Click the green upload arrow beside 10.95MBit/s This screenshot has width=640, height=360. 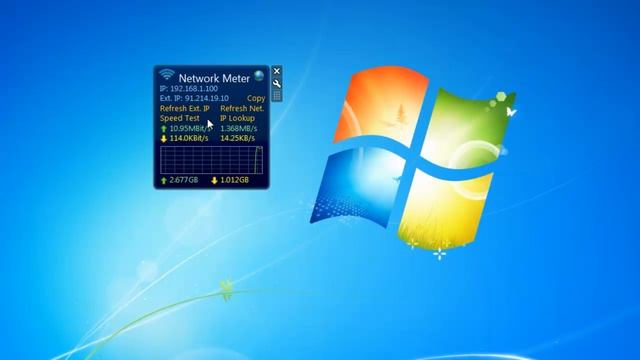coord(164,129)
